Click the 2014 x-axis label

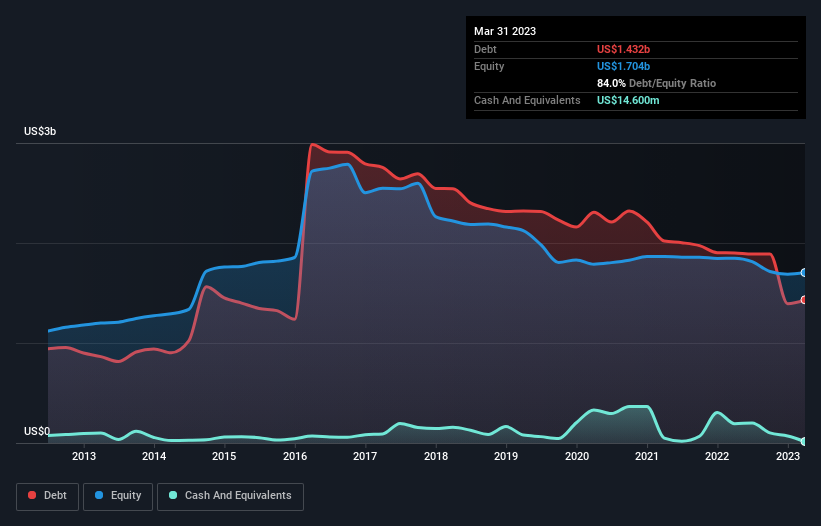(154, 456)
